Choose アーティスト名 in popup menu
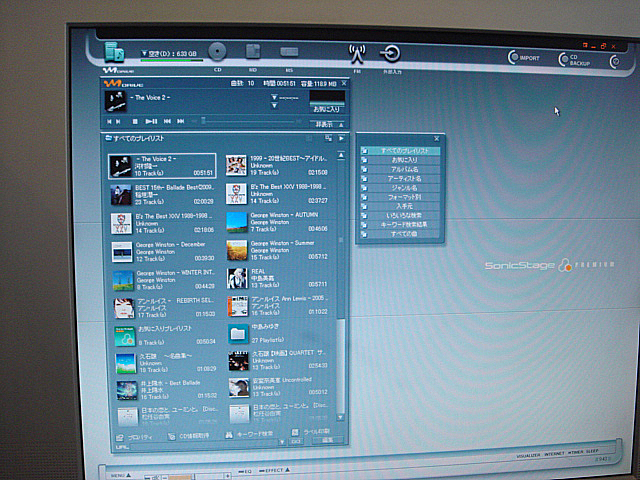Viewport: 640px width, 480px height. pos(400,179)
